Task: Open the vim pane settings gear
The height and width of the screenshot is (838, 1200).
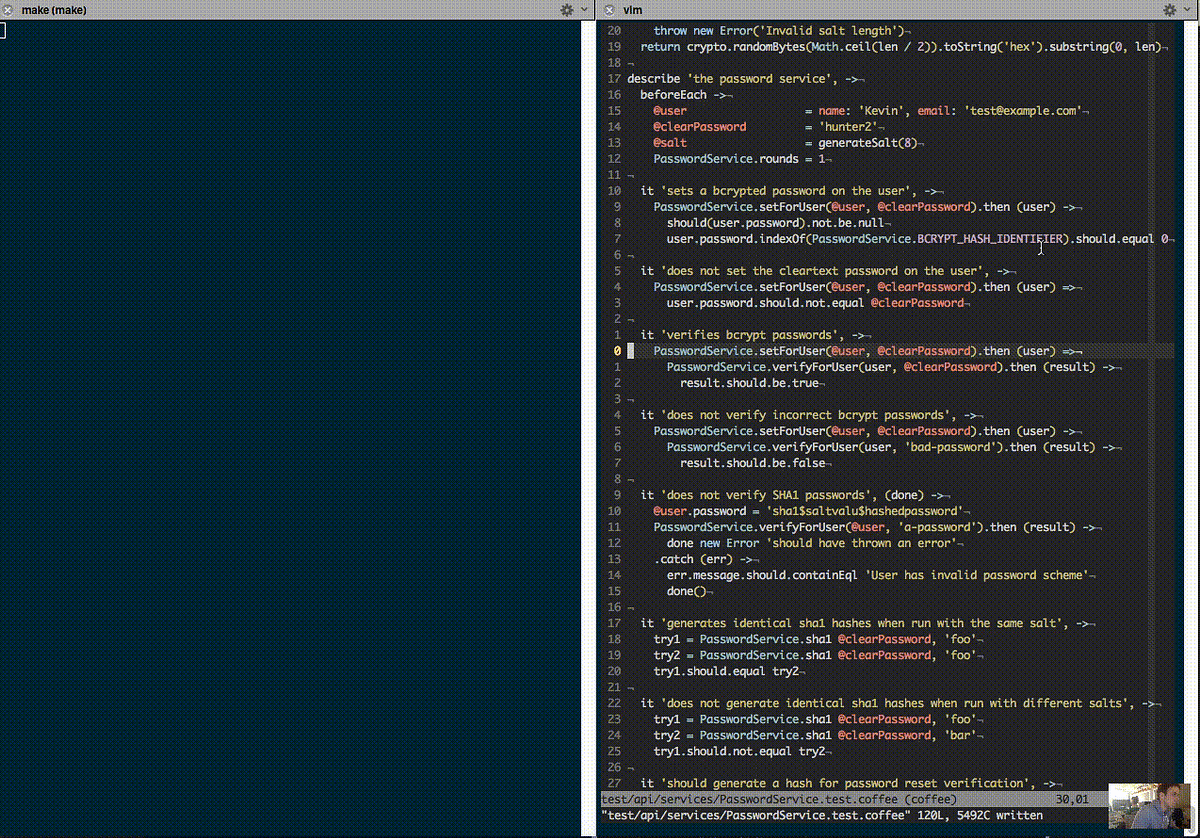Action: (x=1169, y=9)
